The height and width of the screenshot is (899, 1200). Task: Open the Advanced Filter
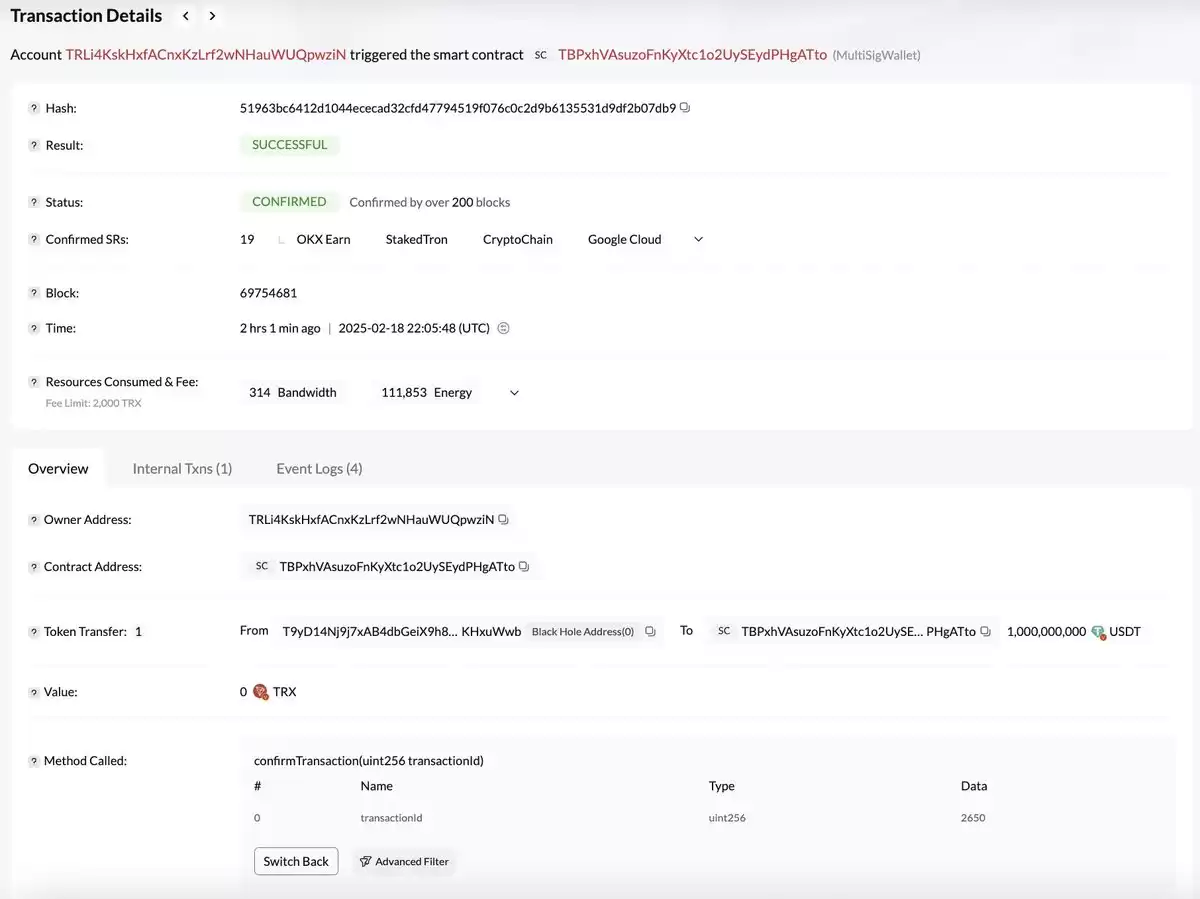pyautogui.click(x=404, y=861)
